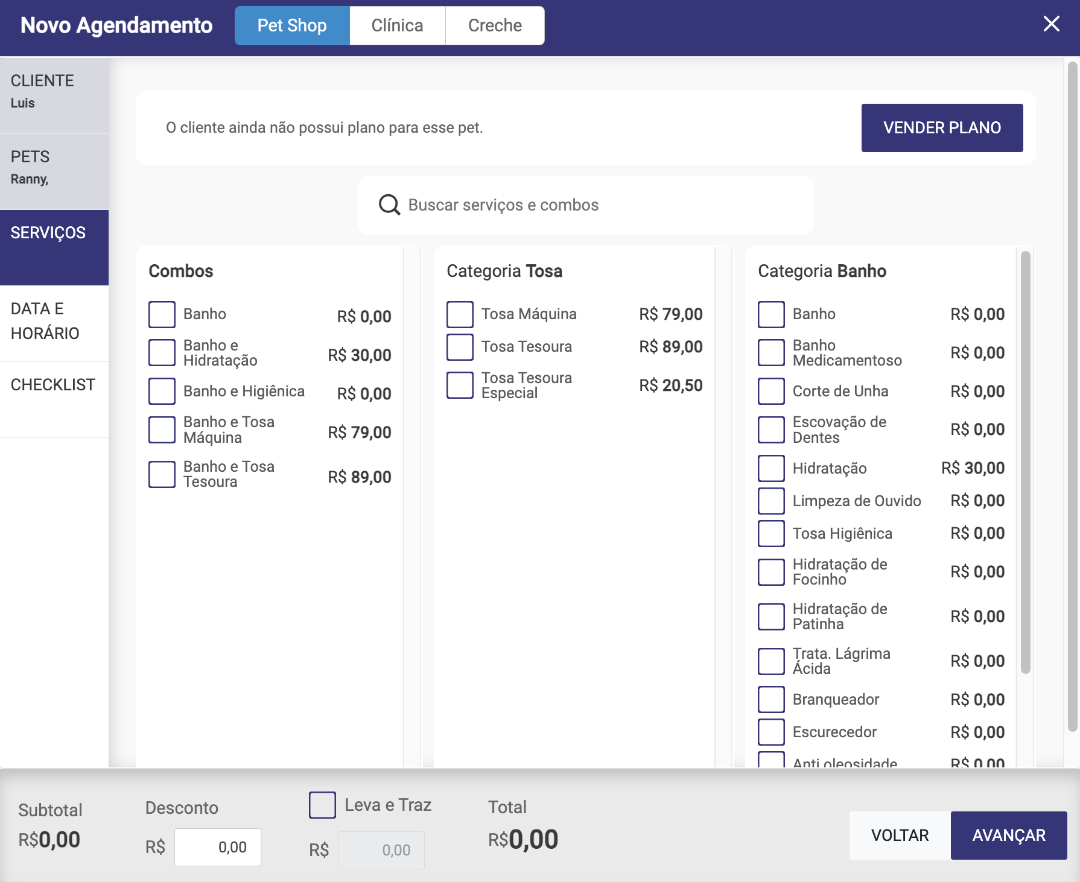
Task: Check Limpeza de Ouvido service
Action: (771, 501)
